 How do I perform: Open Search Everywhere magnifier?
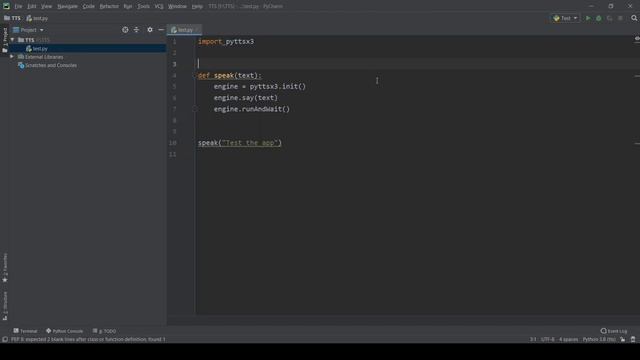634,18
